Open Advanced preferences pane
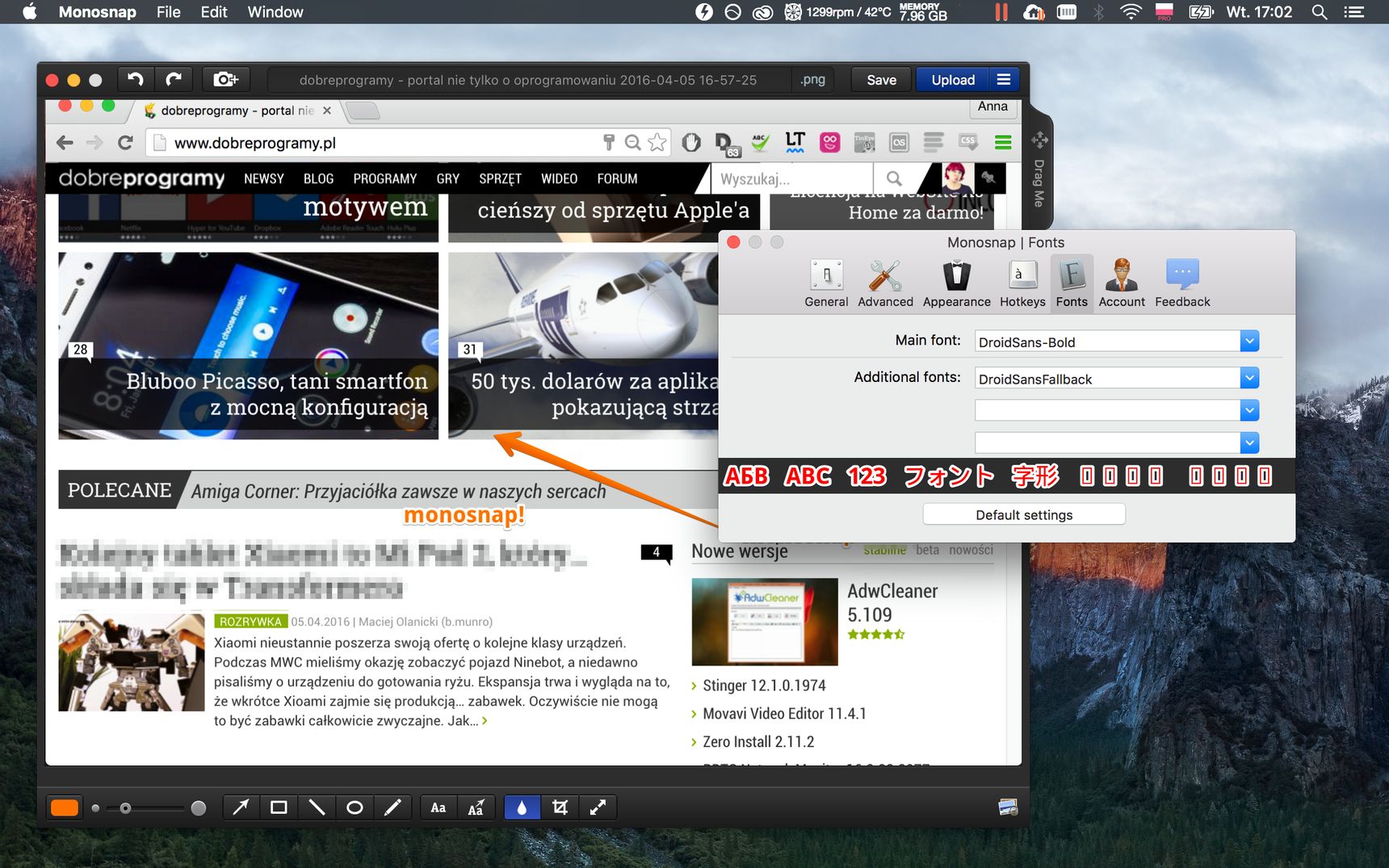 [885, 283]
